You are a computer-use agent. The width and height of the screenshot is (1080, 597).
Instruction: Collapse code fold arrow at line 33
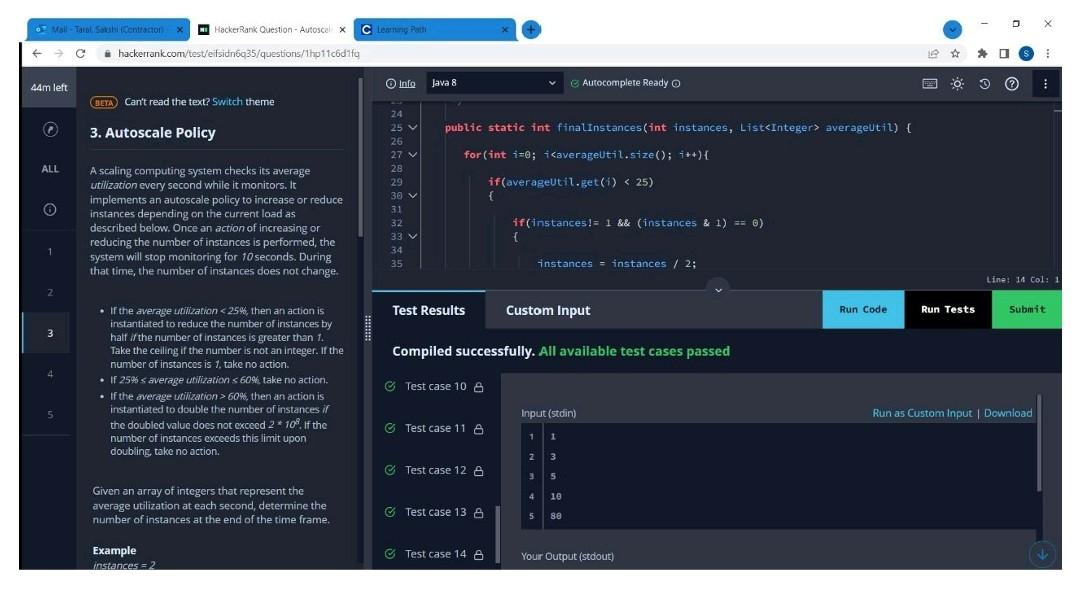(413, 236)
